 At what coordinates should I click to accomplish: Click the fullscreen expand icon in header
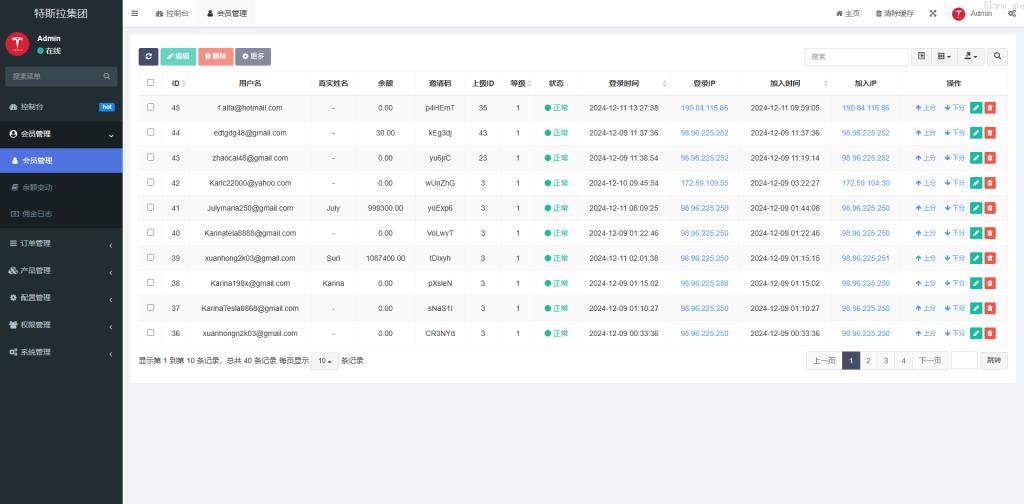[x=933, y=14]
